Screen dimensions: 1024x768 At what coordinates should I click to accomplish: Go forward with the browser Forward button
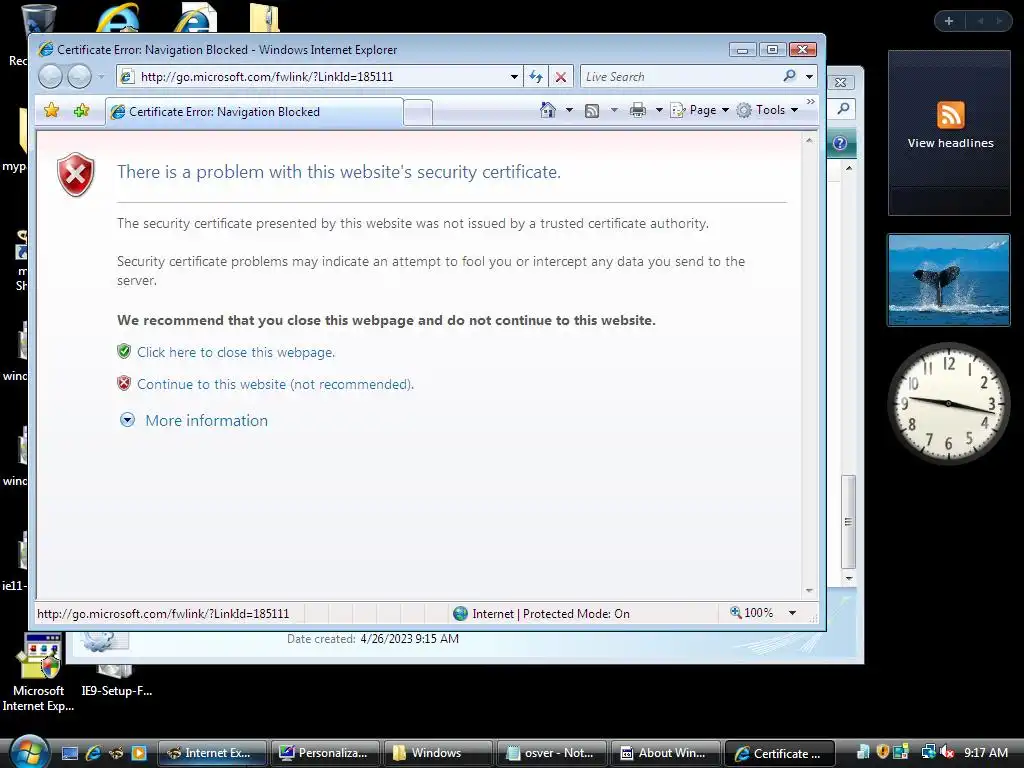point(79,77)
